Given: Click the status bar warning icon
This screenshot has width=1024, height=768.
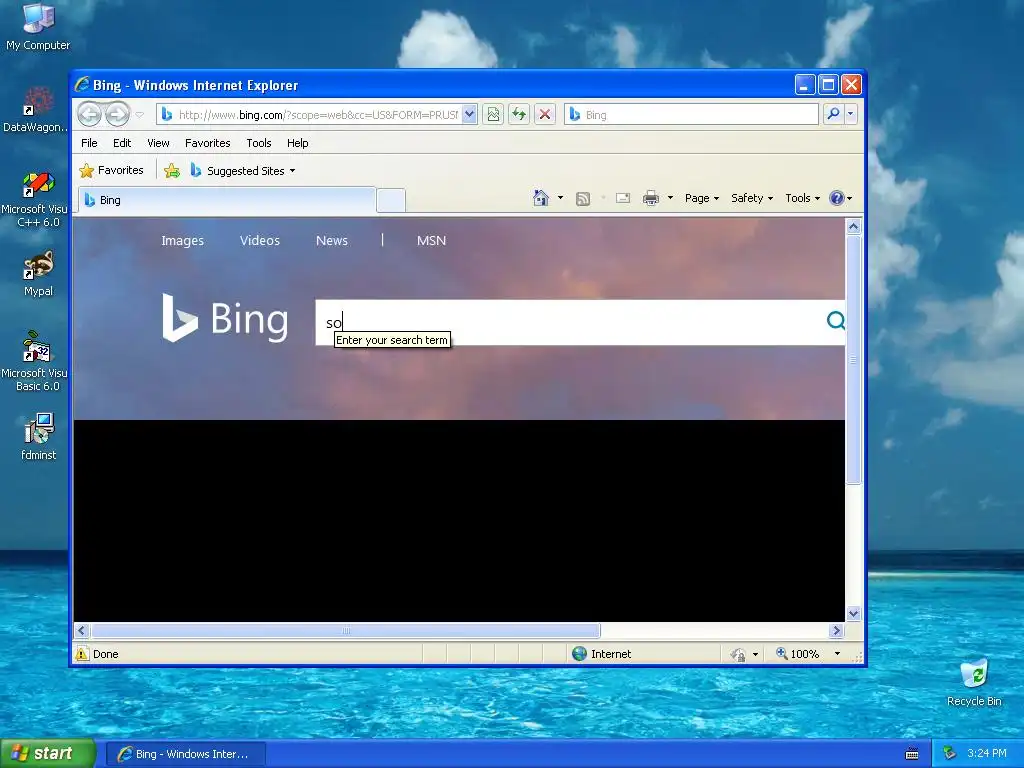Looking at the screenshot, I should click(x=82, y=654).
